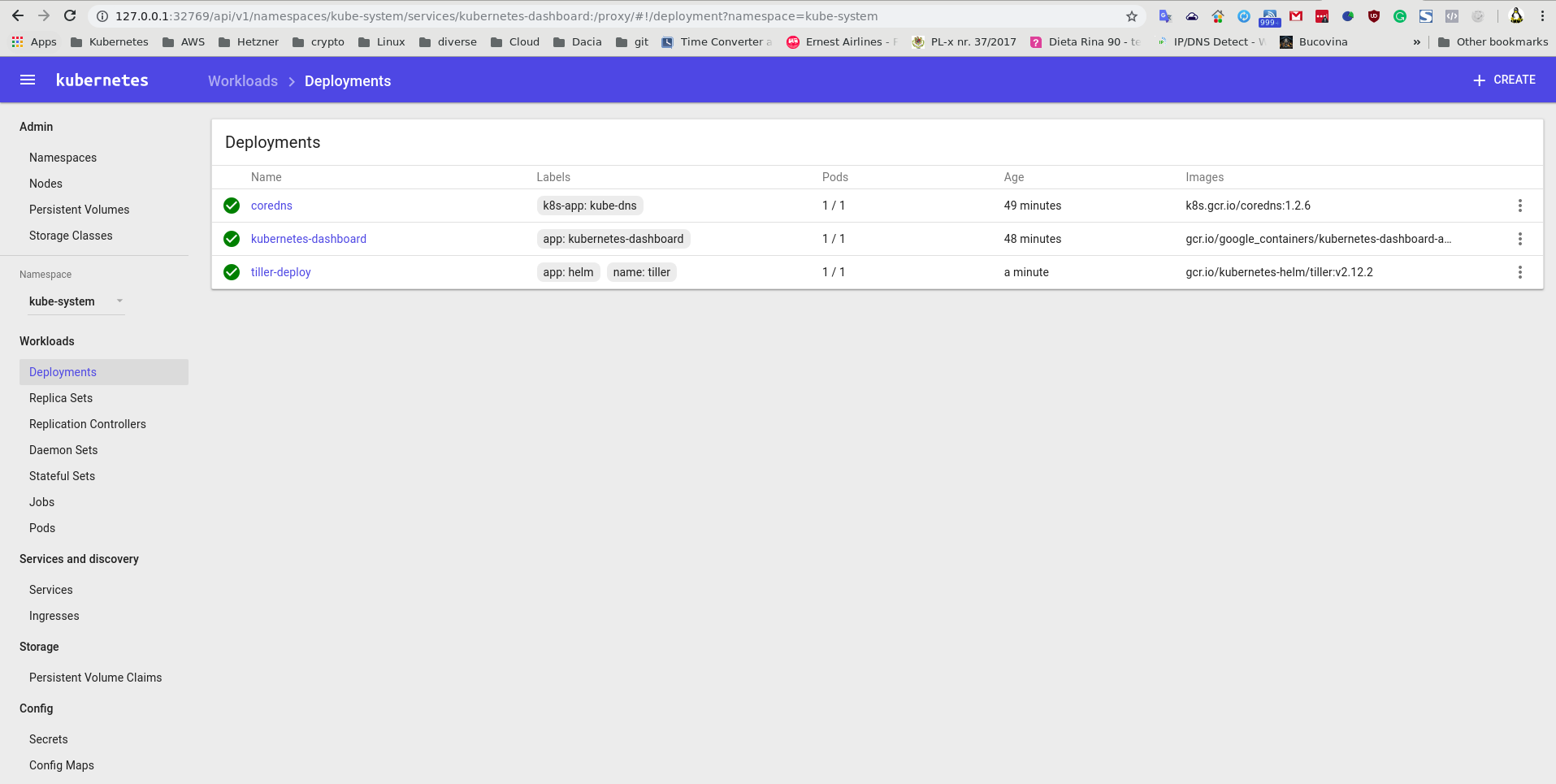Open the Chrome three-dot menu
1556x784 pixels.
(x=1542, y=15)
